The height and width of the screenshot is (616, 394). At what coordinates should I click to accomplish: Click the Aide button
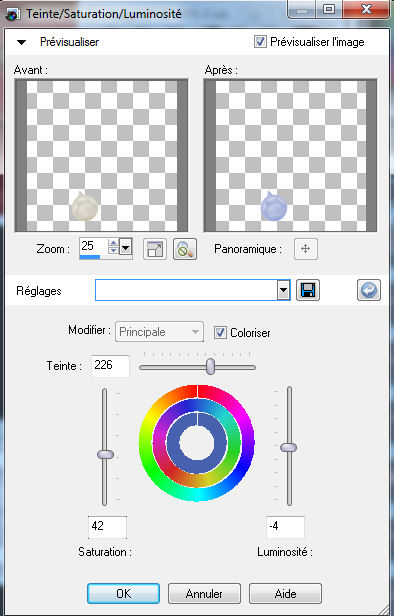pos(285,594)
